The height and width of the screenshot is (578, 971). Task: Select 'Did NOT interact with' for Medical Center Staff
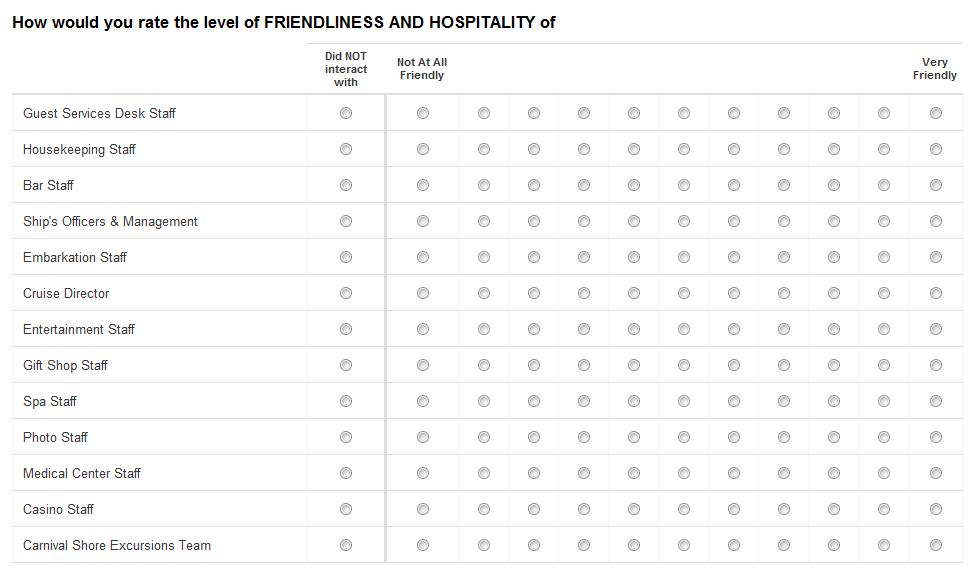point(346,473)
